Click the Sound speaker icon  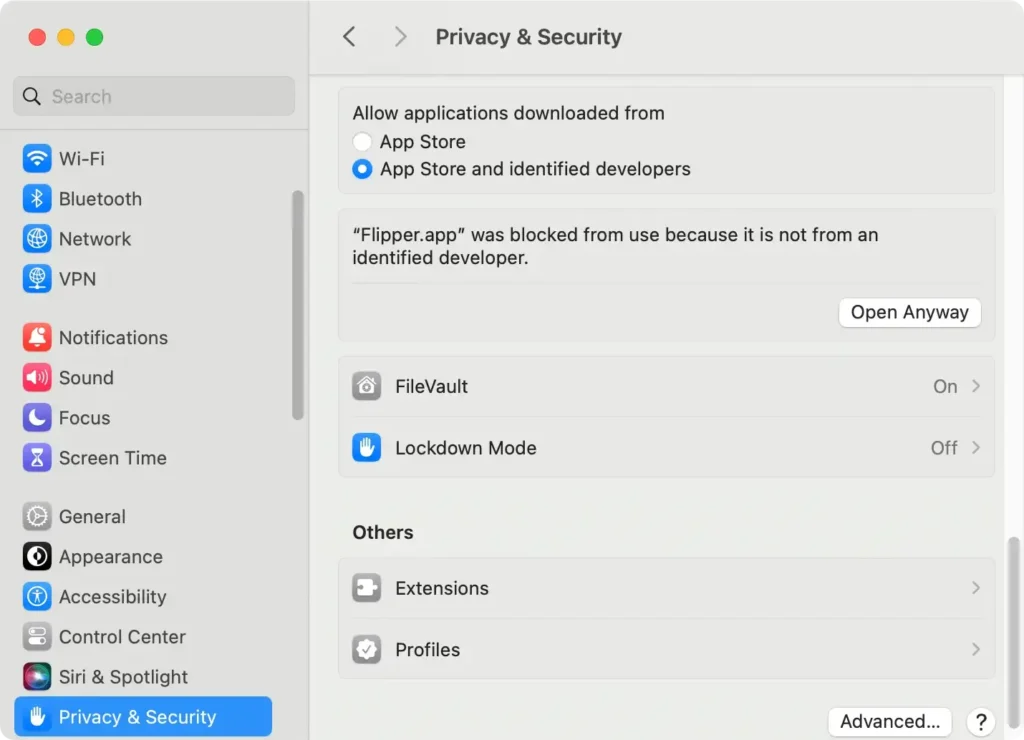37,377
